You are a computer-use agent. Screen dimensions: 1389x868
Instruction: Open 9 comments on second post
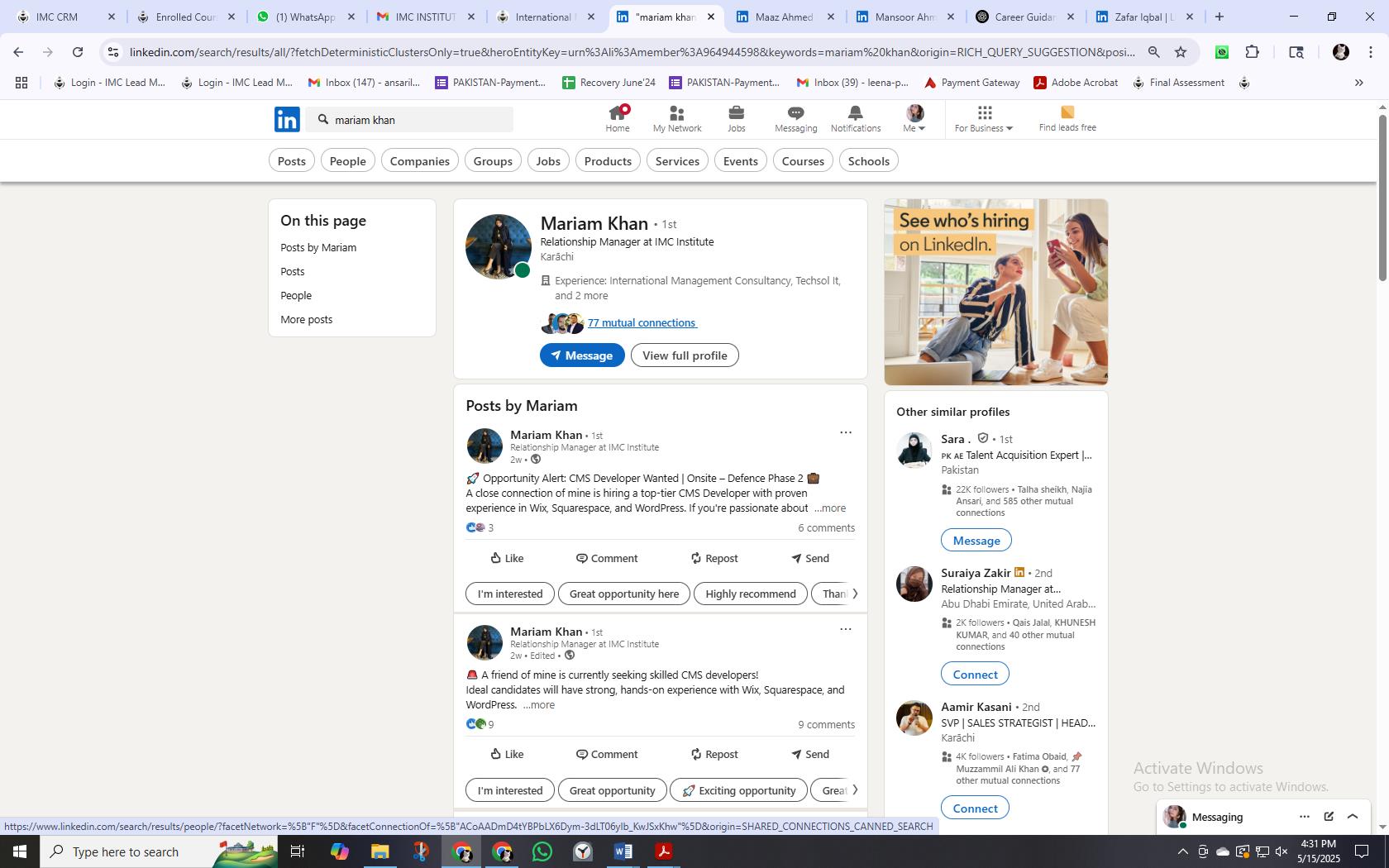click(x=826, y=724)
